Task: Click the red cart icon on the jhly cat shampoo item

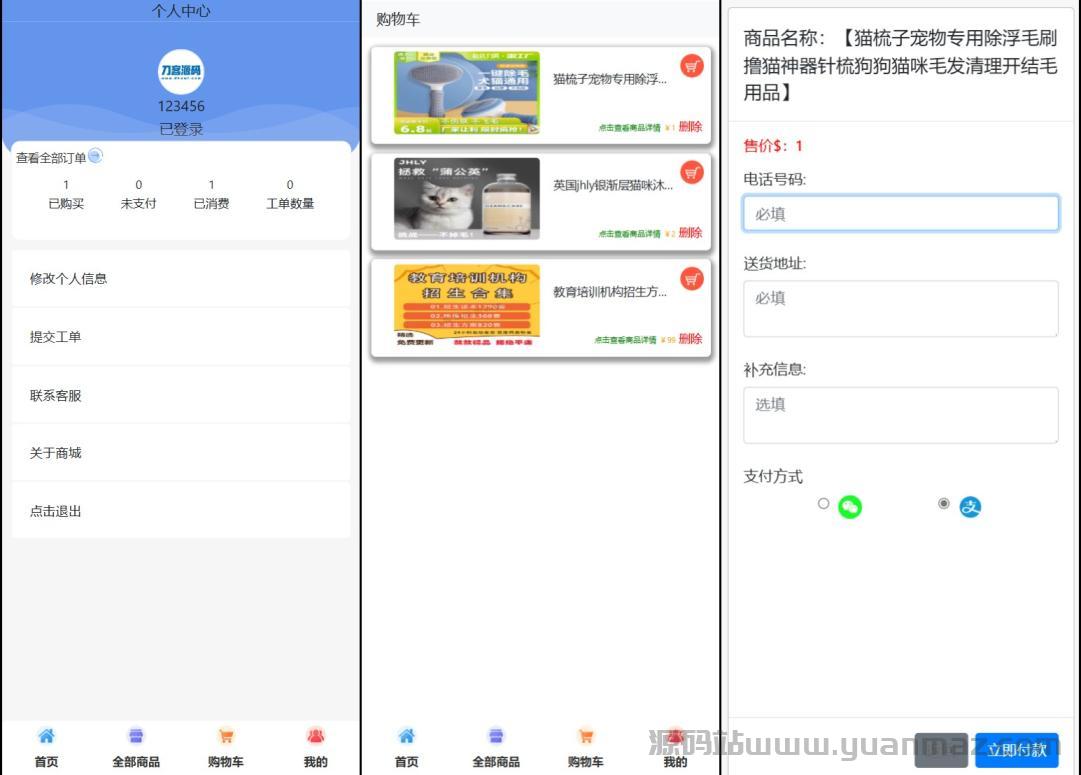Action: (692, 172)
